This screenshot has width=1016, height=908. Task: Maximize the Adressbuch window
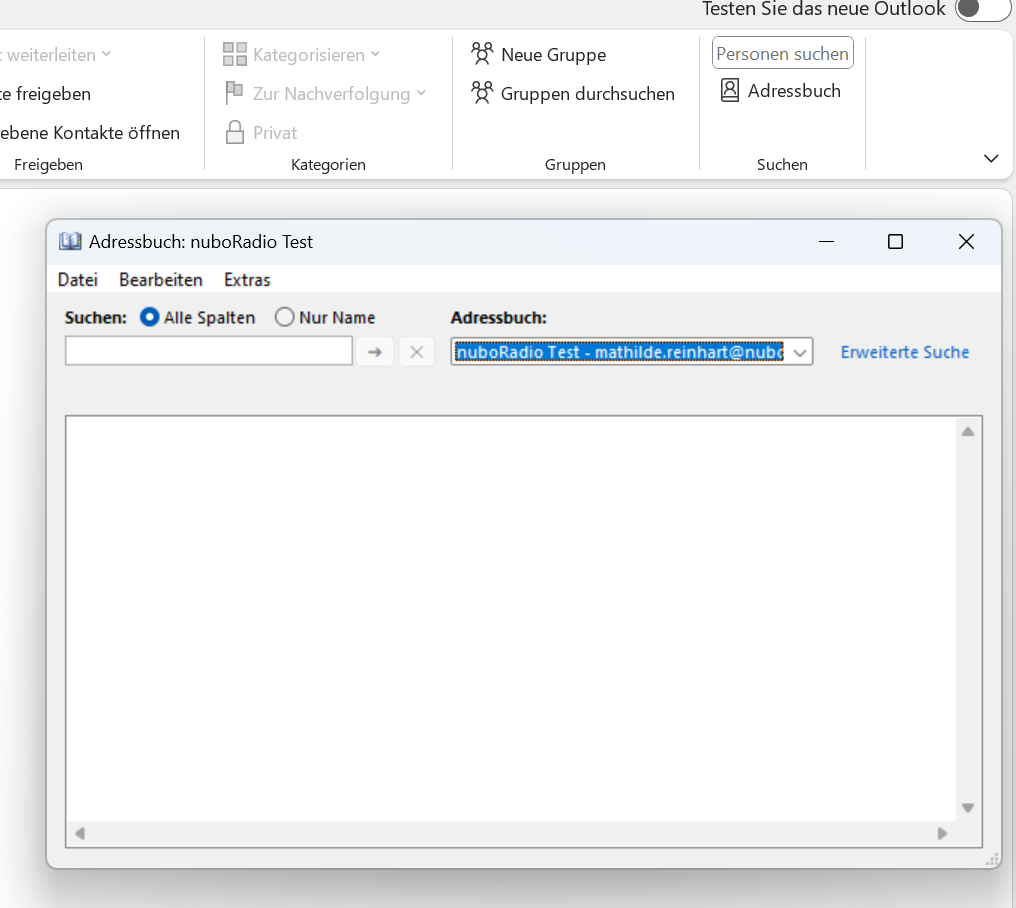coord(895,242)
